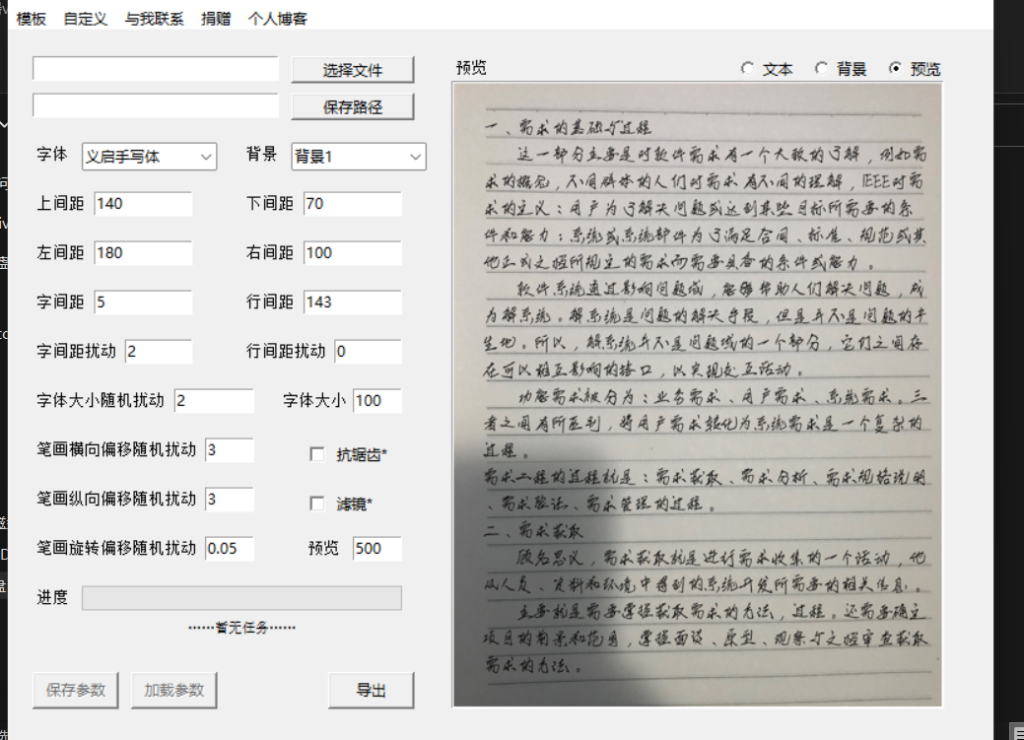Expand the 背景 background dropdown
Screen dimensions: 1024x740
tap(358, 157)
